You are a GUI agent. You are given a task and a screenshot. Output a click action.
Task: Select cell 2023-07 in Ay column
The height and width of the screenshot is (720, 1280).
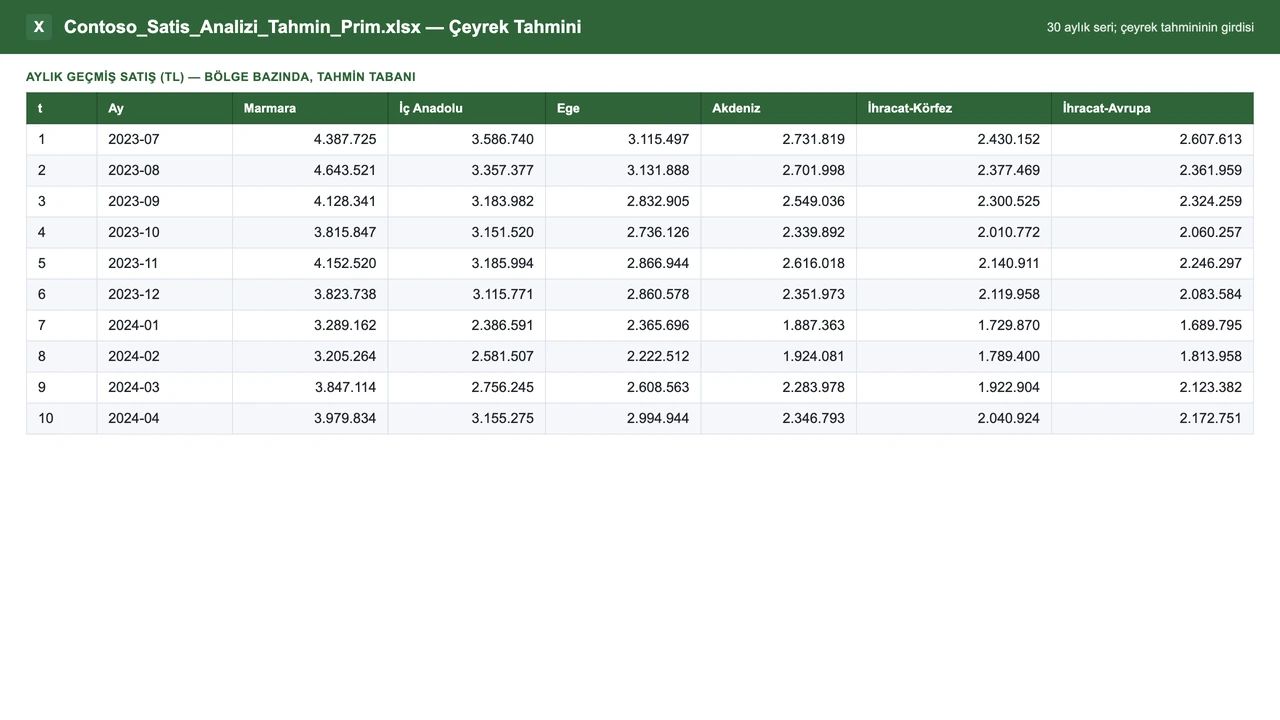[x=164, y=139]
